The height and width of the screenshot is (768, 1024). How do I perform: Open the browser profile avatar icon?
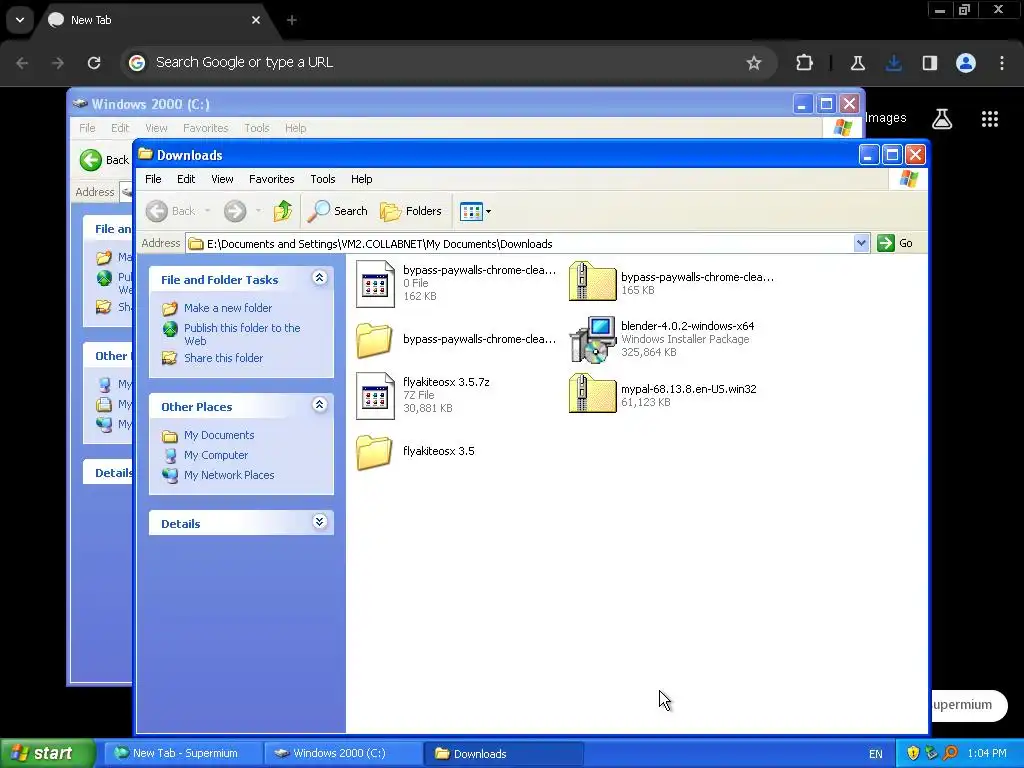(x=966, y=63)
